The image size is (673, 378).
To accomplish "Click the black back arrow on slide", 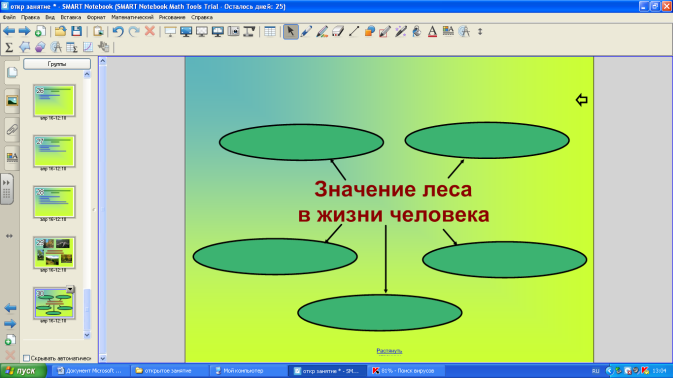I will [x=582, y=100].
